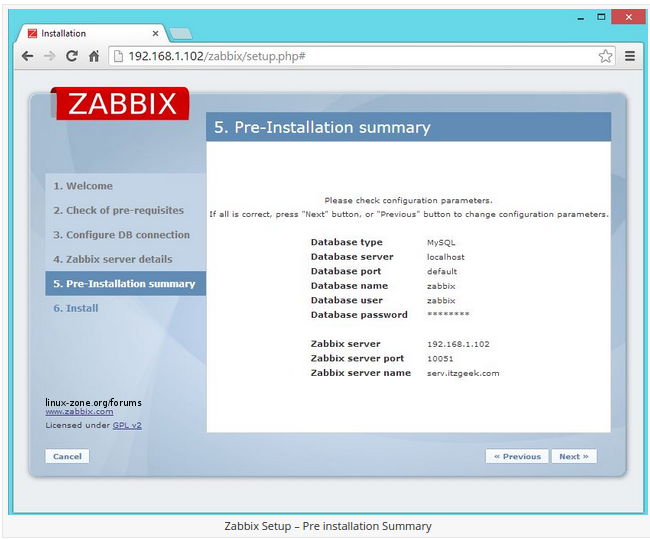650x539 pixels.
Task: Open Configure DB connection step
Action: tap(121, 235)
